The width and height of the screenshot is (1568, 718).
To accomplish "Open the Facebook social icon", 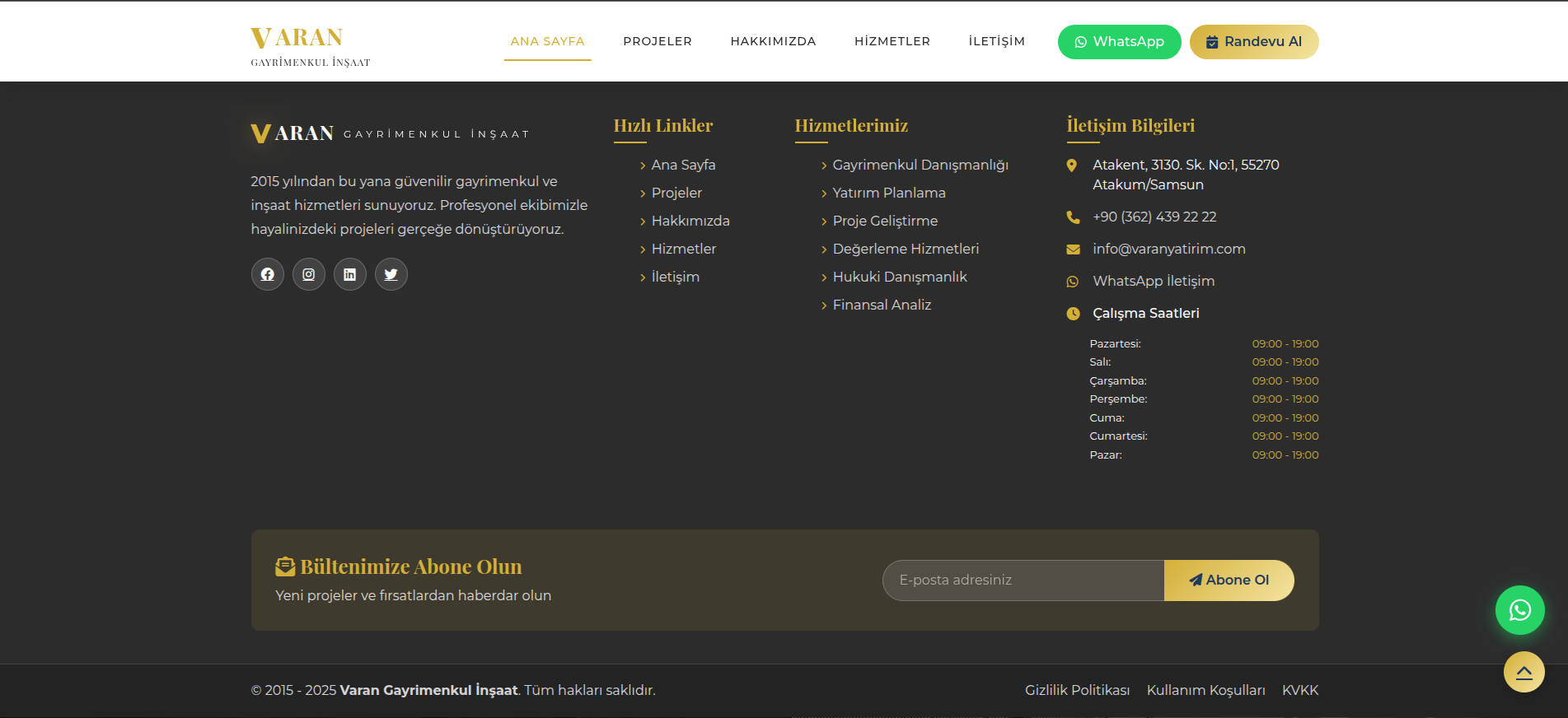I will point(268,274).
